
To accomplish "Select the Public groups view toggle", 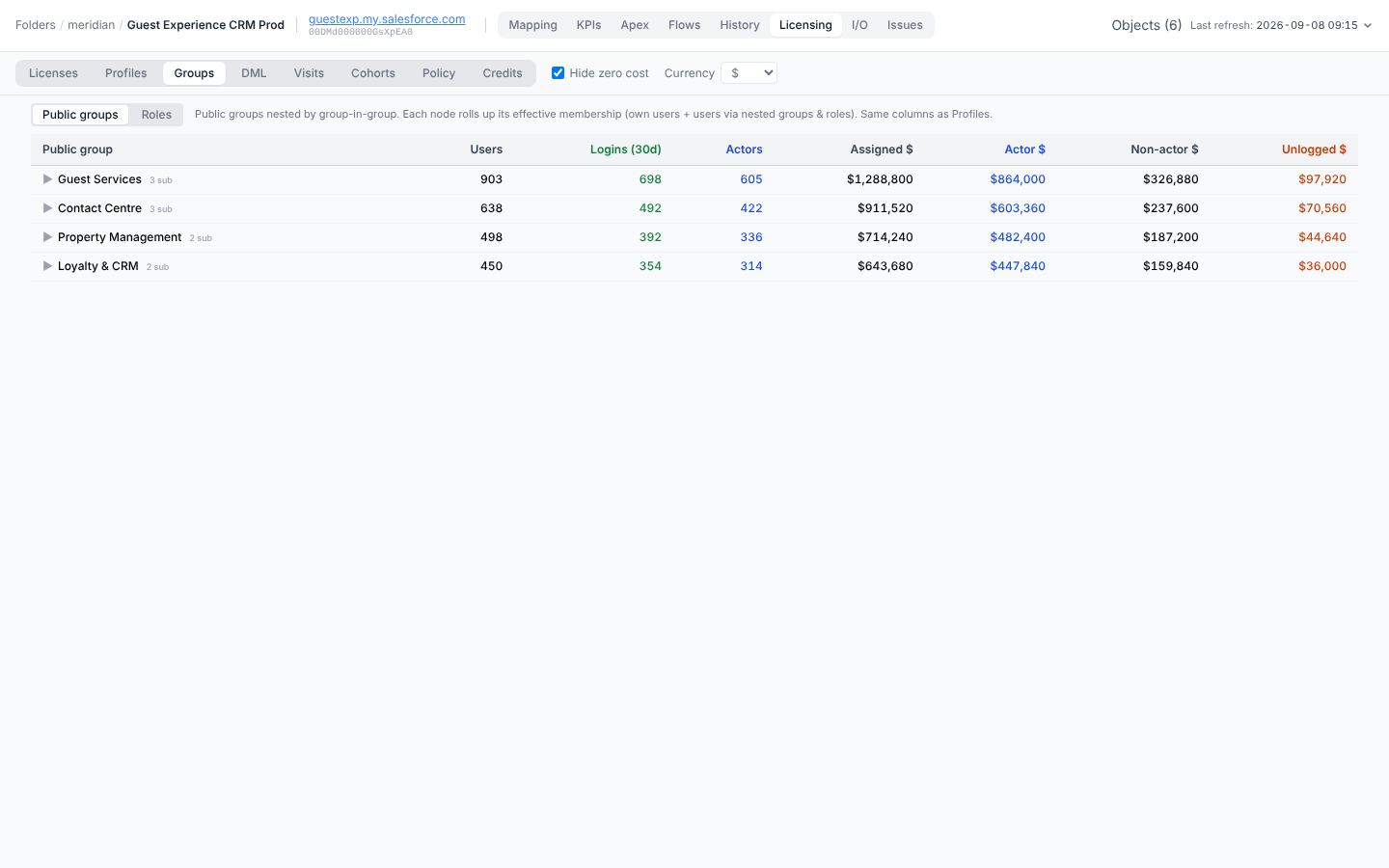I will tap(80, 115).
